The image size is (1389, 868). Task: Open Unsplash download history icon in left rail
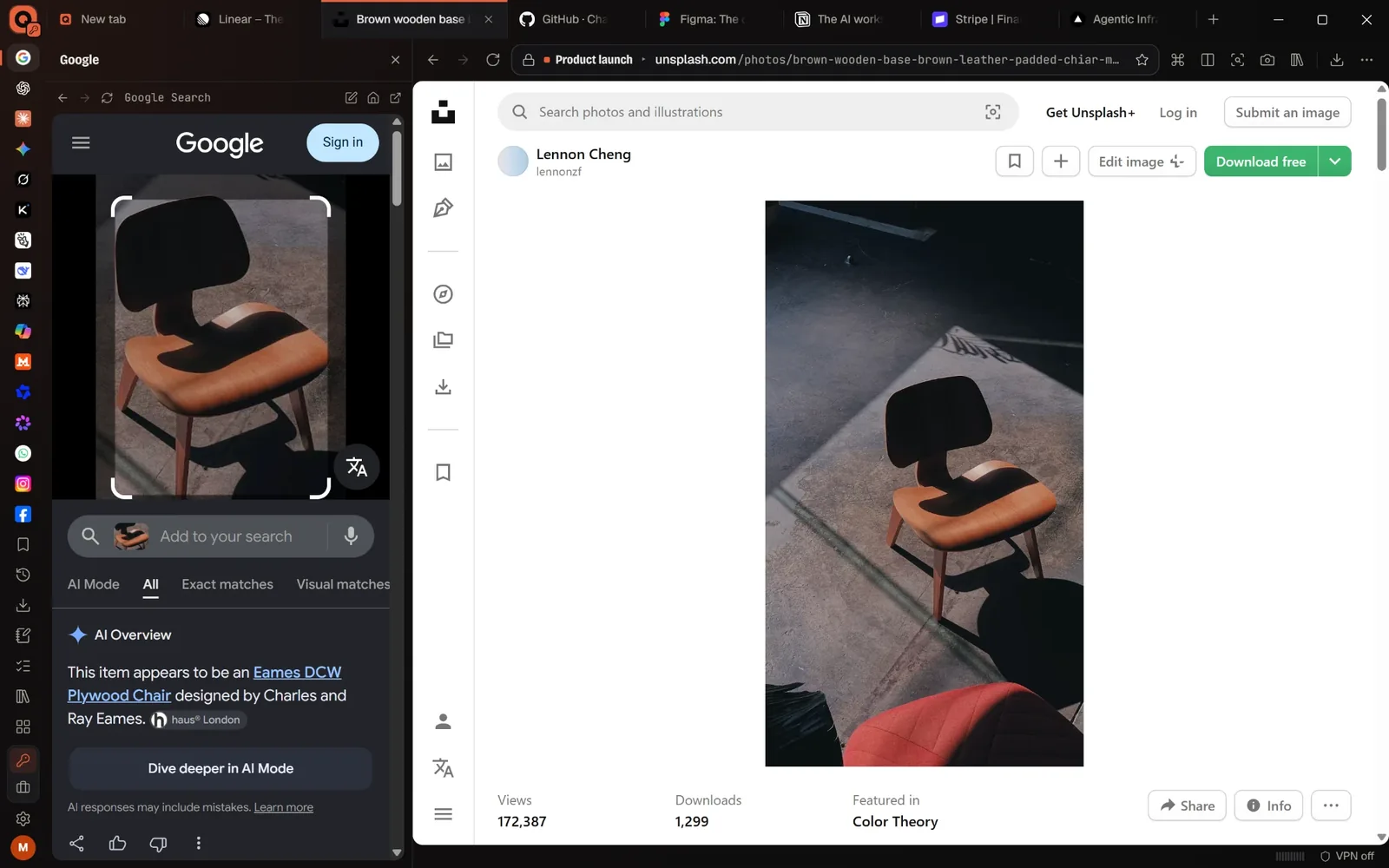[x=443, y=386]
